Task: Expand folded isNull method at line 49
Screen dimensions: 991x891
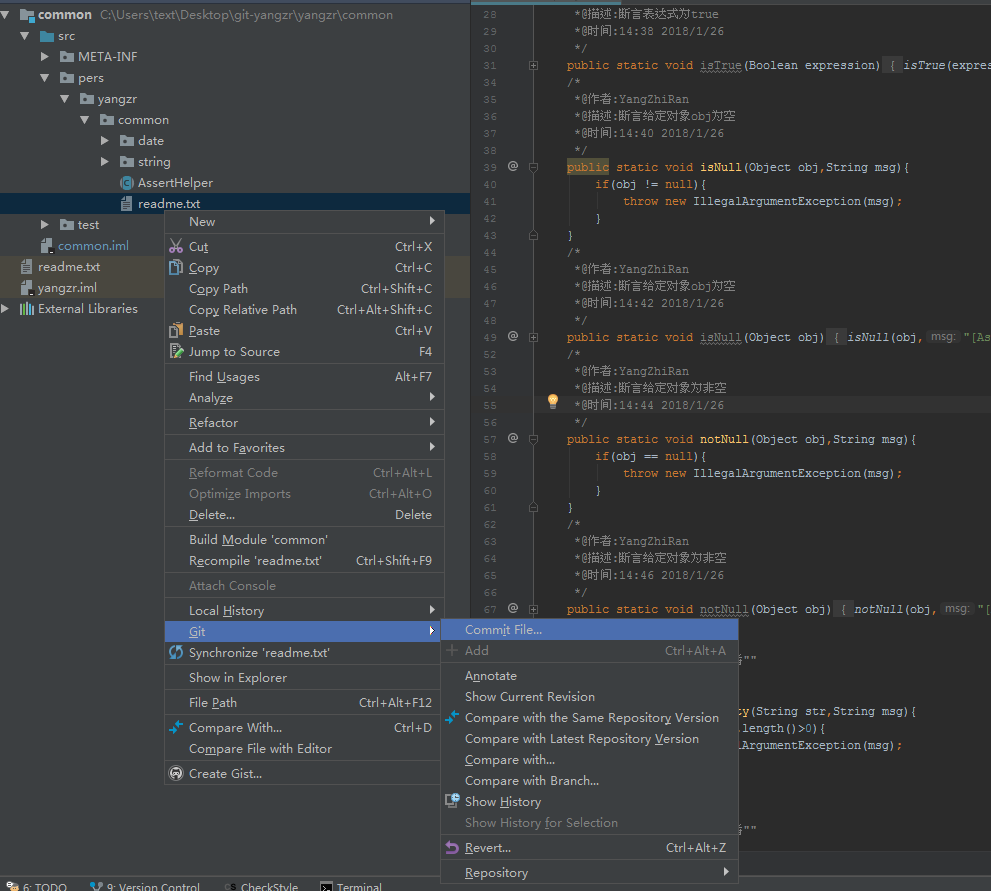Action: coord(533,337)
